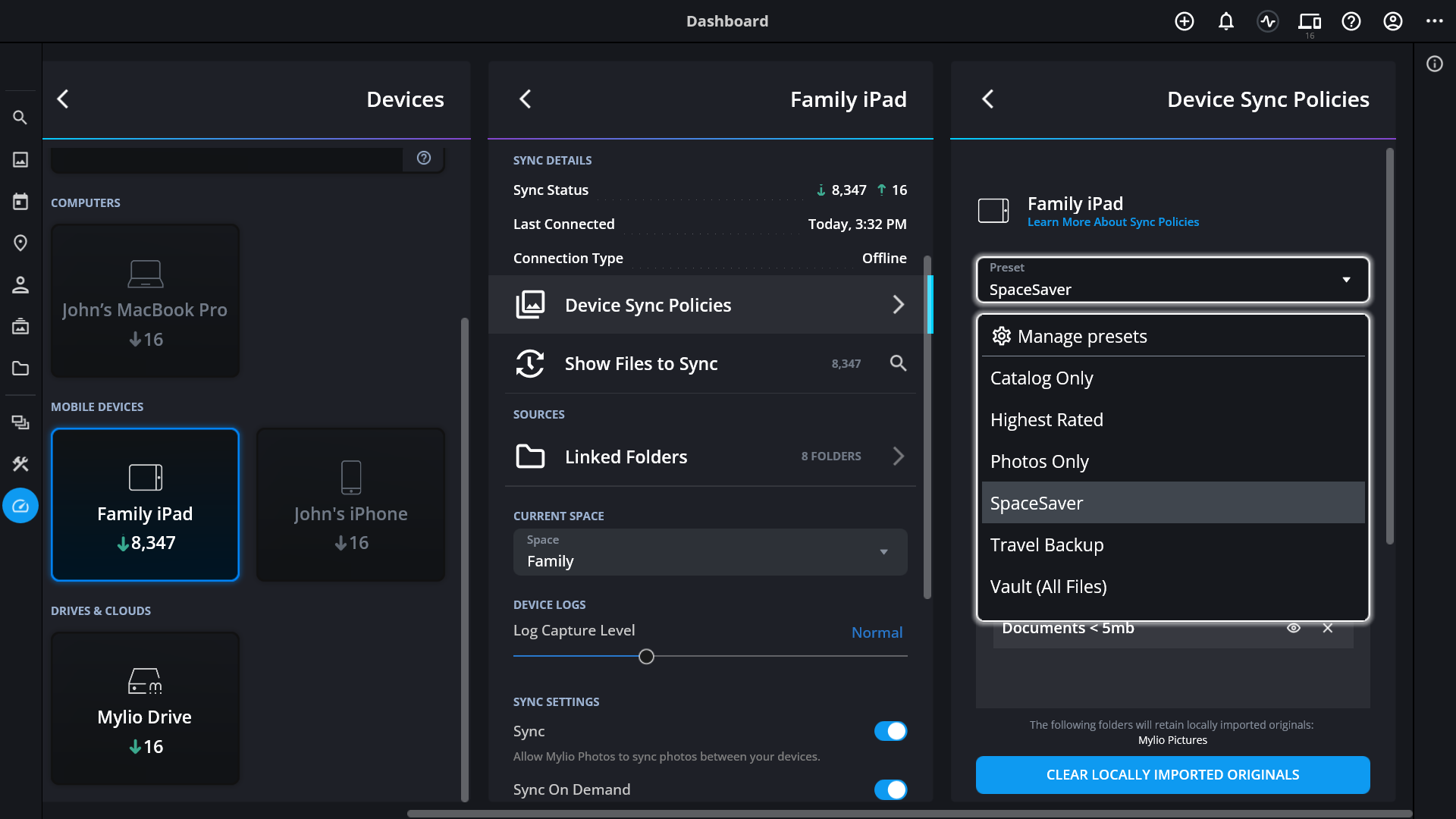1456x819 pixels.
Task: Click Clear Locally Imported Originals button
Action: pyautogui.click(x=1172, y=775)
